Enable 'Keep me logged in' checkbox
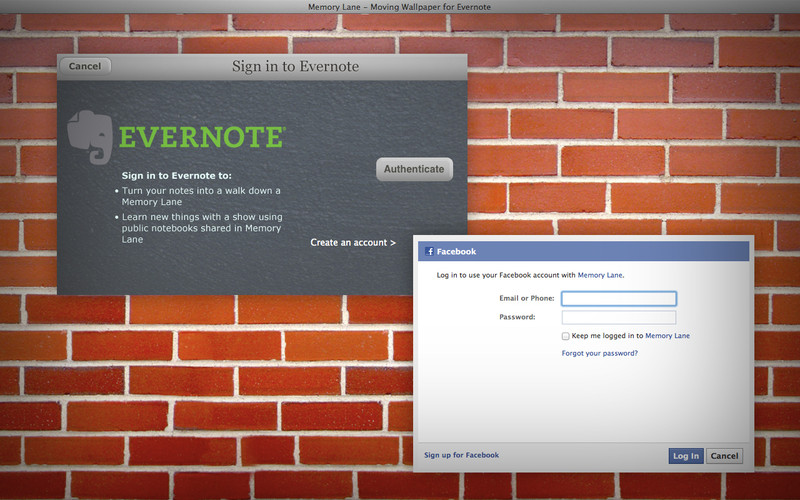 coord(565,336)
